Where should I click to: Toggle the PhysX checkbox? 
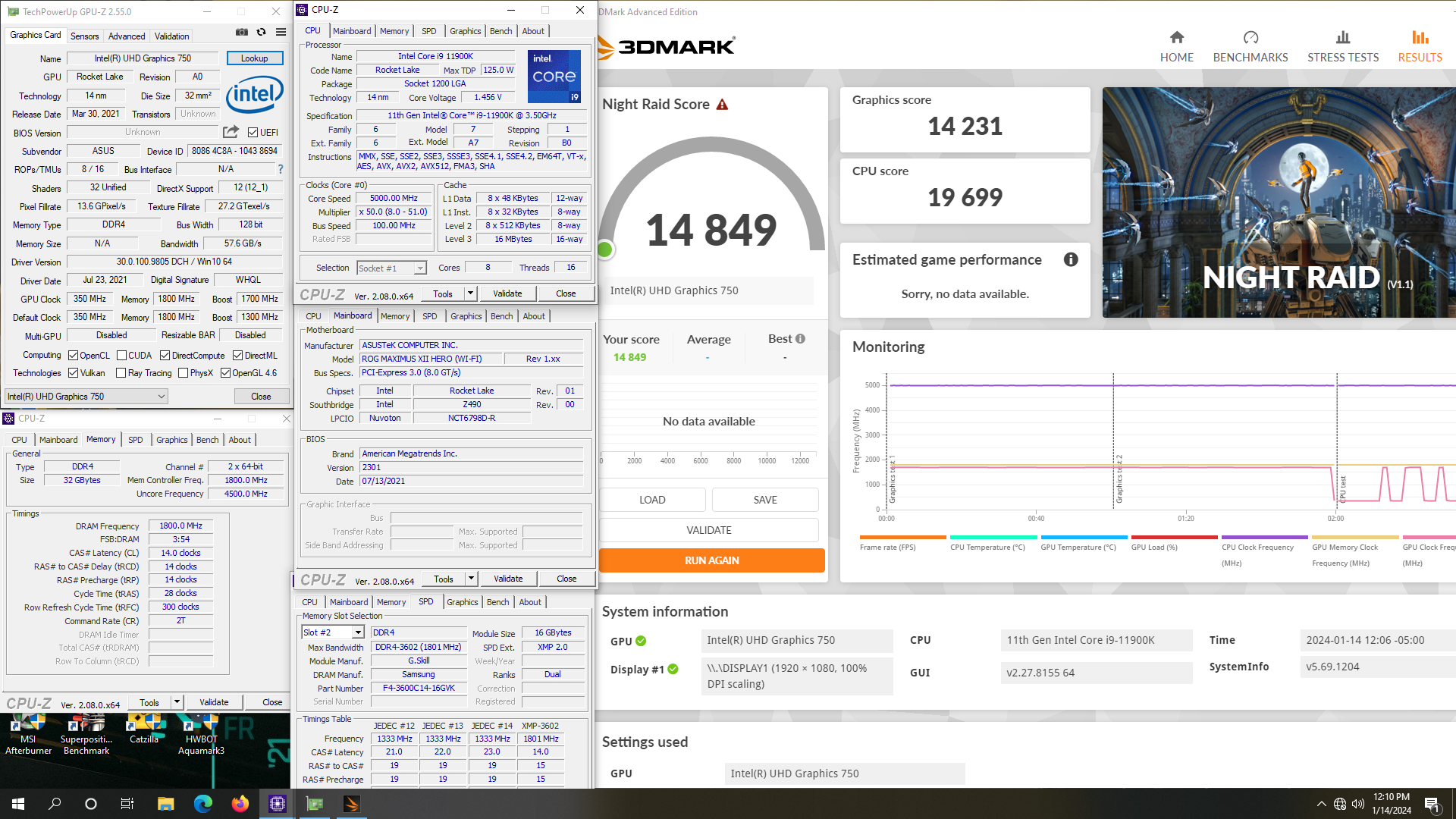183,372
